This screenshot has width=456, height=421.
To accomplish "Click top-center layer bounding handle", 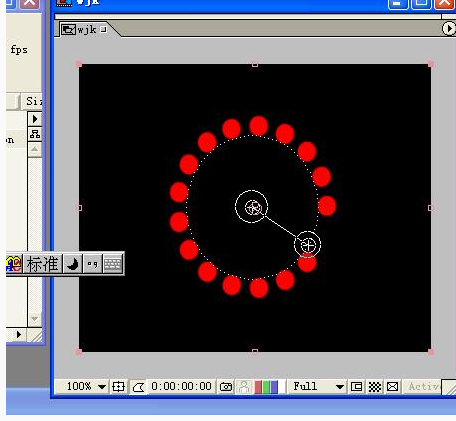I will [x=255, y=65].
